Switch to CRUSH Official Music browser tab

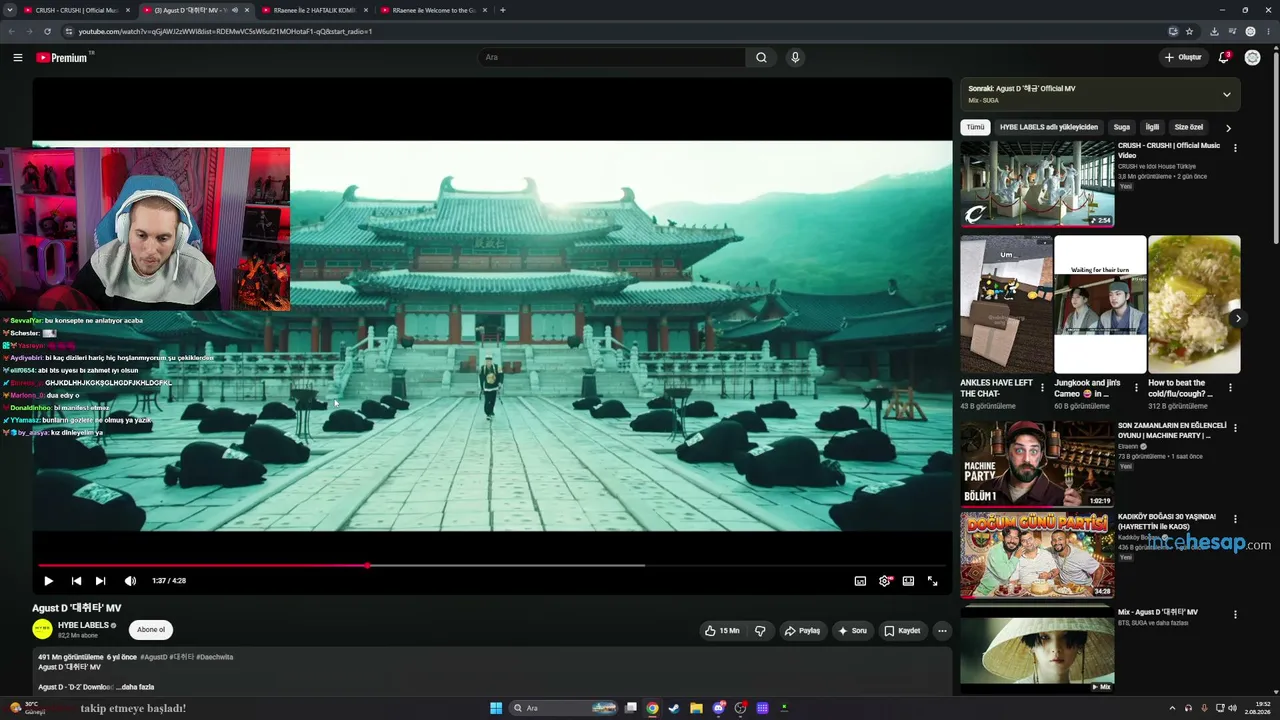coord(77,10)
